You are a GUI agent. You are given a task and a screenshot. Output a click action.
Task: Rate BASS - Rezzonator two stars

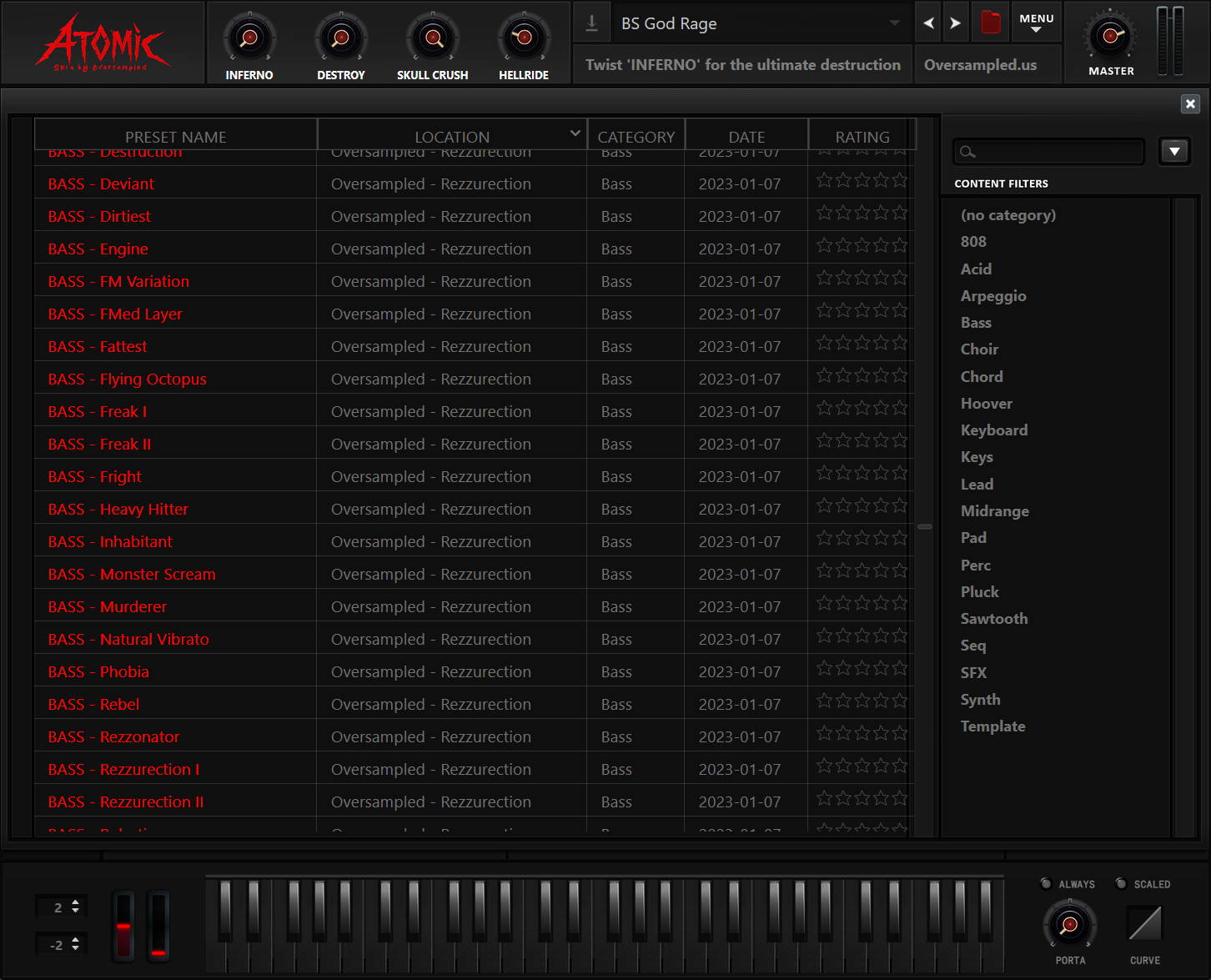[x=843, y=733]
